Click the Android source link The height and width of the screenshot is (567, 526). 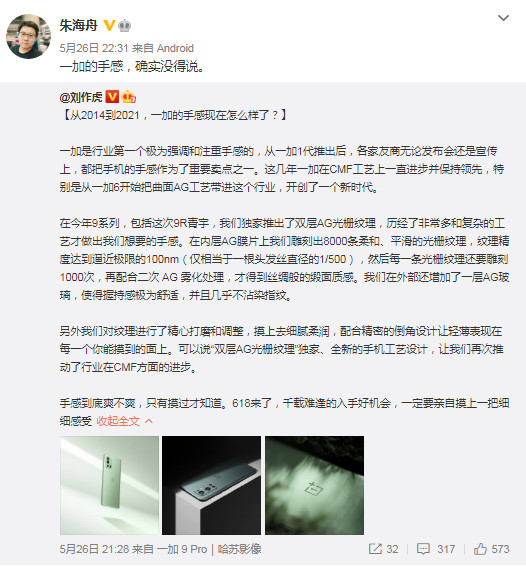175,48
